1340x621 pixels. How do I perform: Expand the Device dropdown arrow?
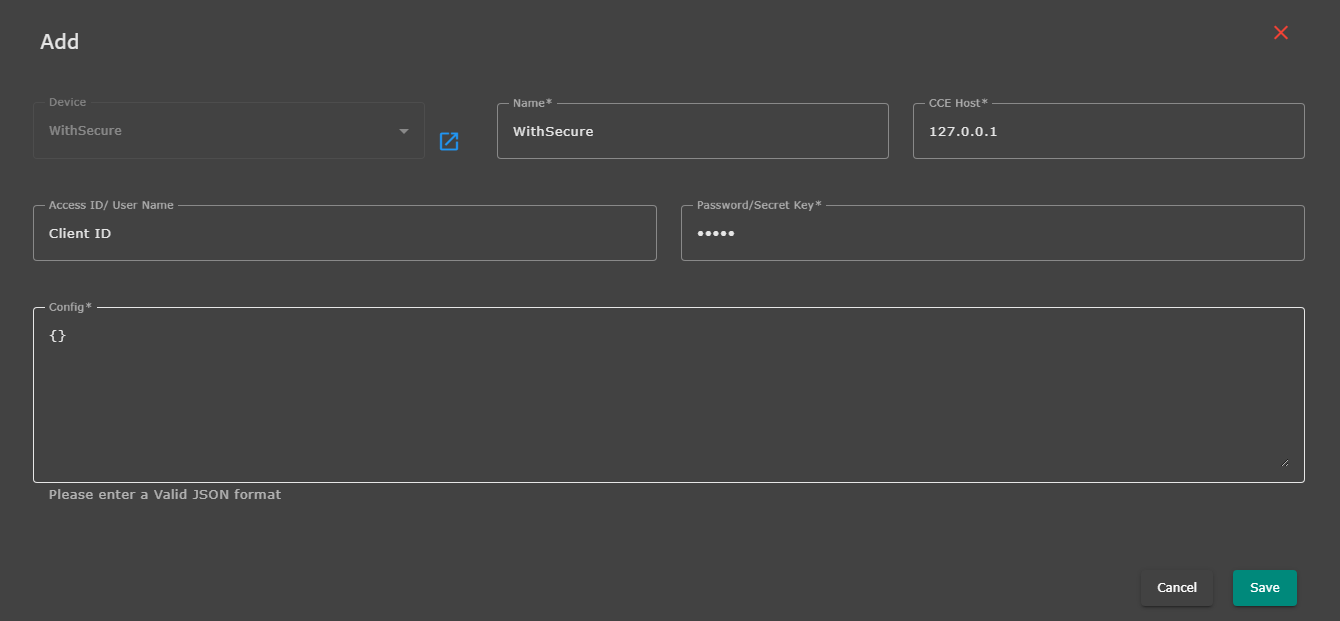point(404,131)
